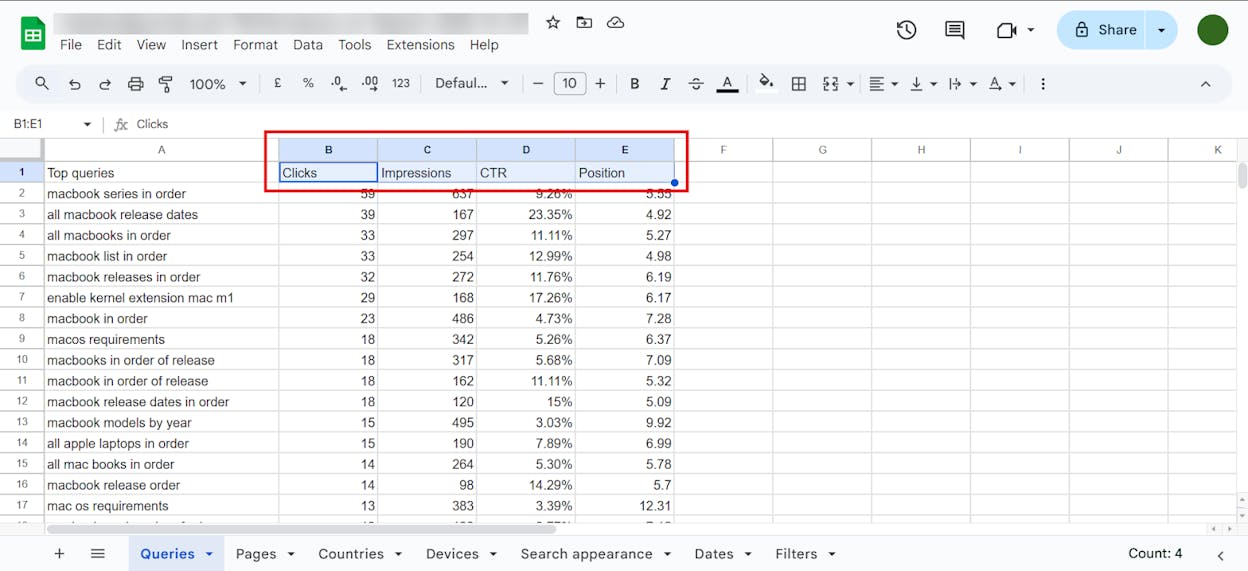This screenshot has height=571, width=1248.
Task: Open the fill color bucket
Action: [x=766, y=84]
